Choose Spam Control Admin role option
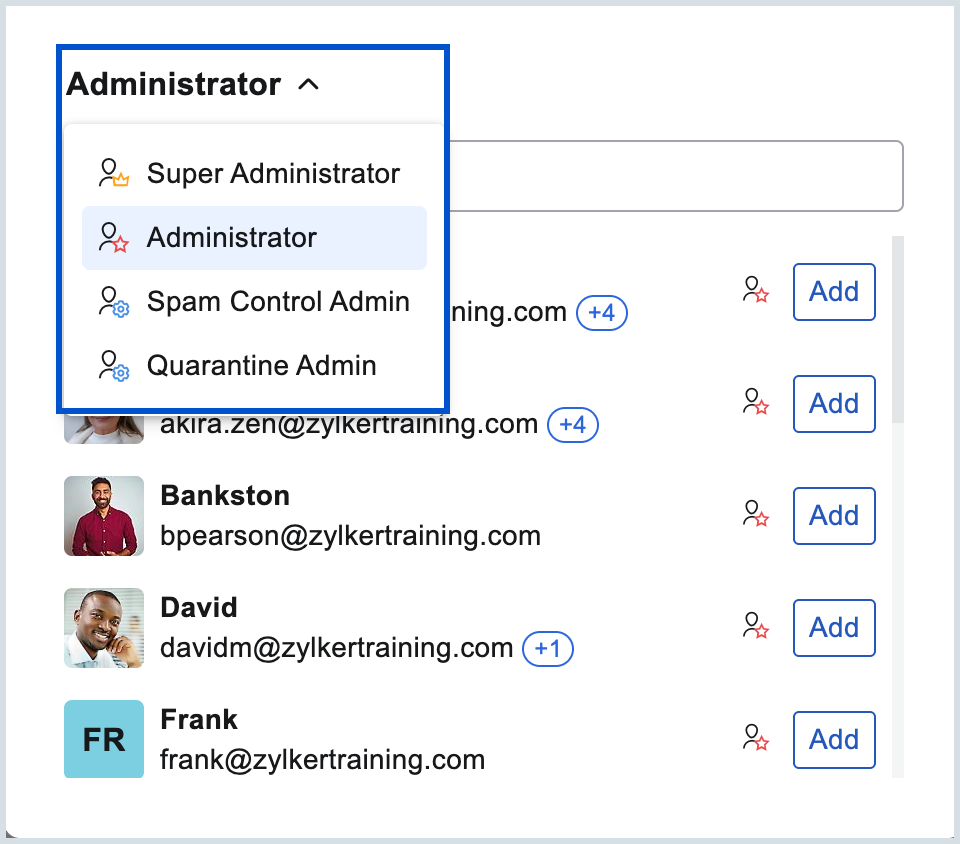960x844 pixels. pos(278,302)
